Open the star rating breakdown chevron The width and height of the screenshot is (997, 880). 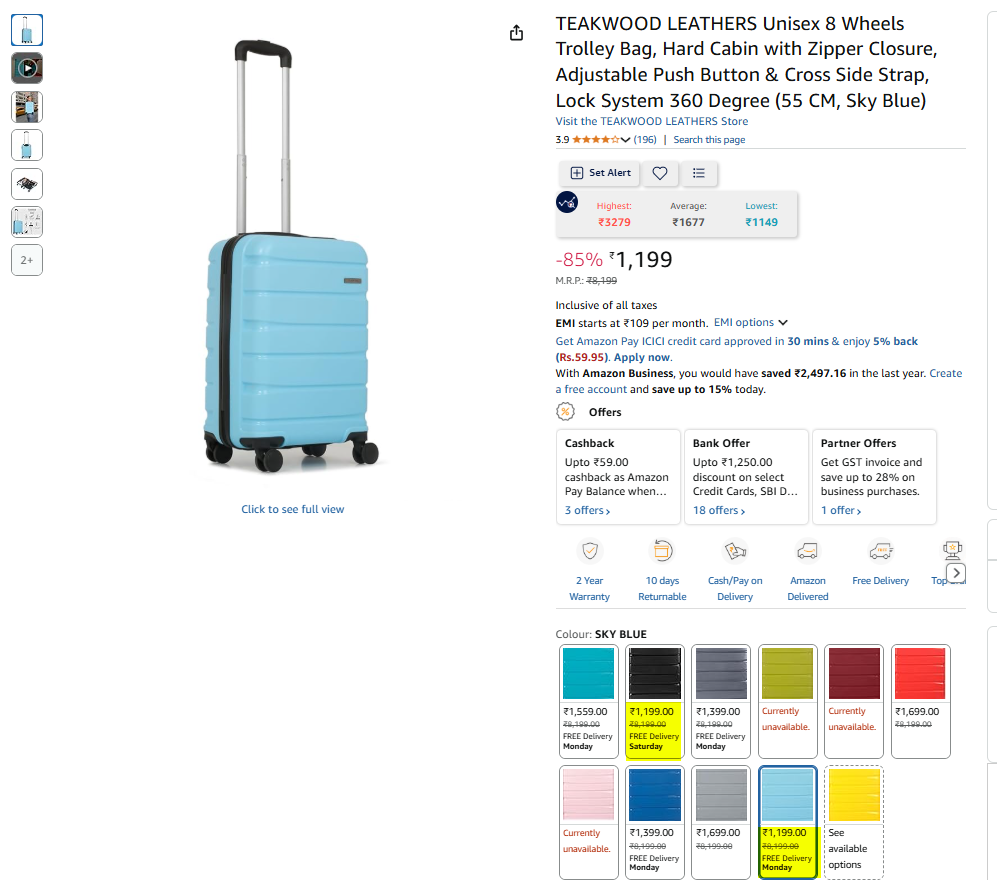pos(626,140)
